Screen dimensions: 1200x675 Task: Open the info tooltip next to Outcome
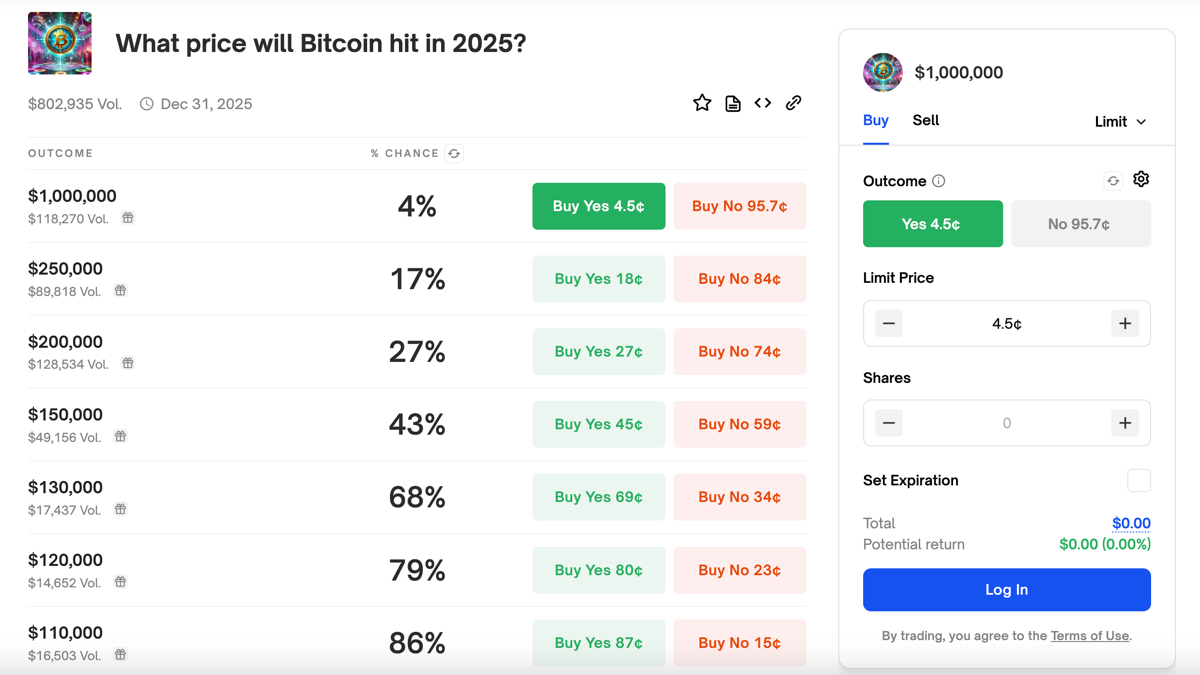[x=938, y=181]
